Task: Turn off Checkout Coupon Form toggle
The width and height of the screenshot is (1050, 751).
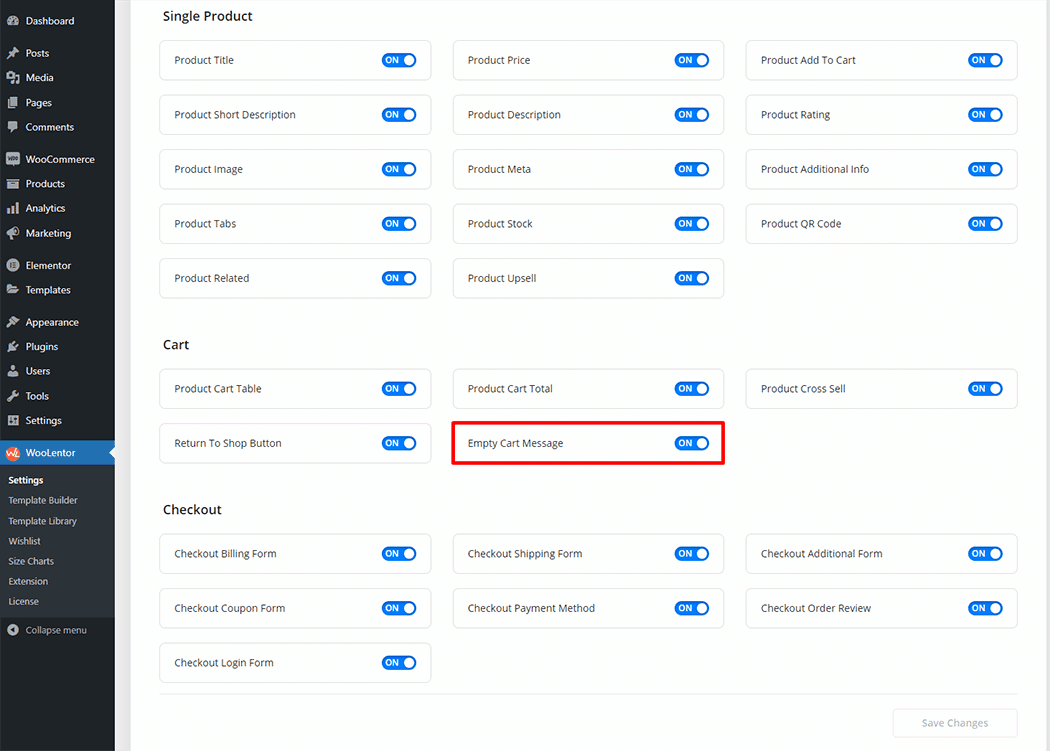Action: pyautogui.click(x=398, y=608)
